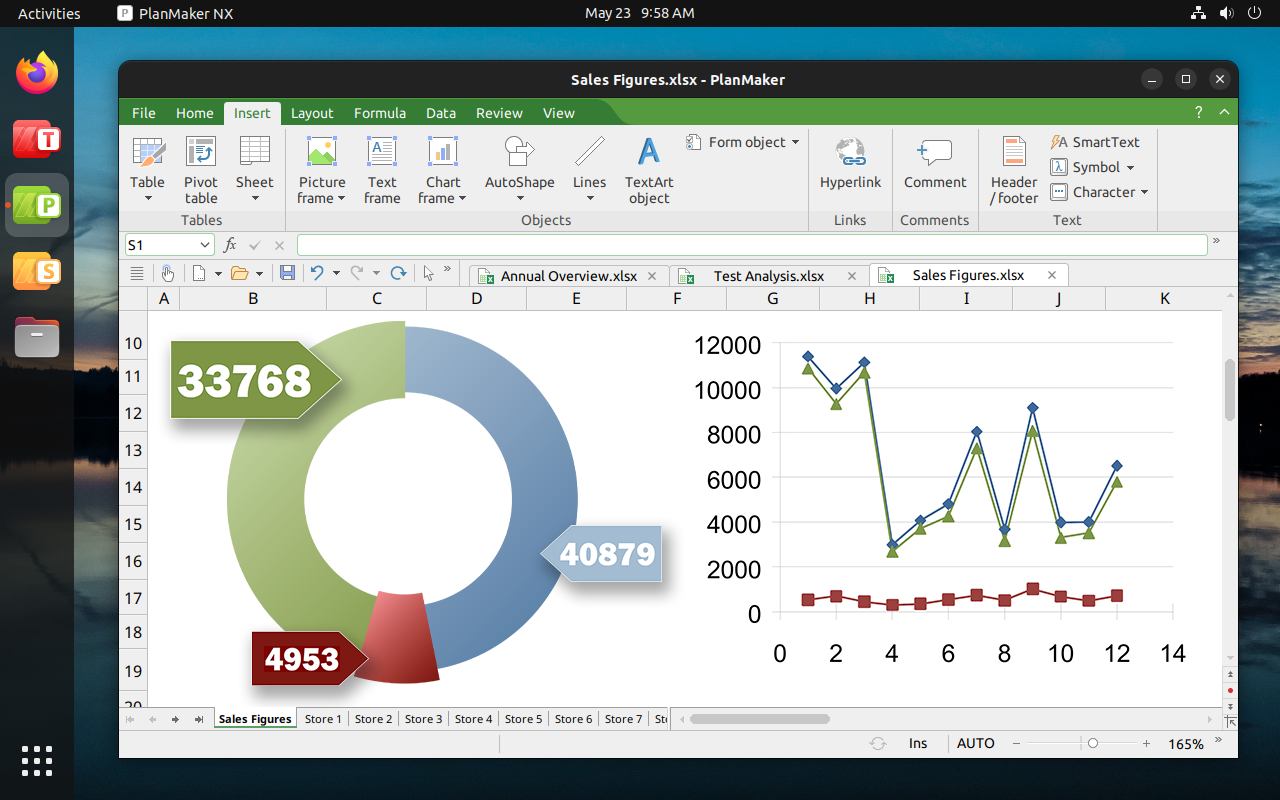The image size is (1280, 800).
Task: Open the cell reference S1 dropdown
Action: tap(205, 245)
